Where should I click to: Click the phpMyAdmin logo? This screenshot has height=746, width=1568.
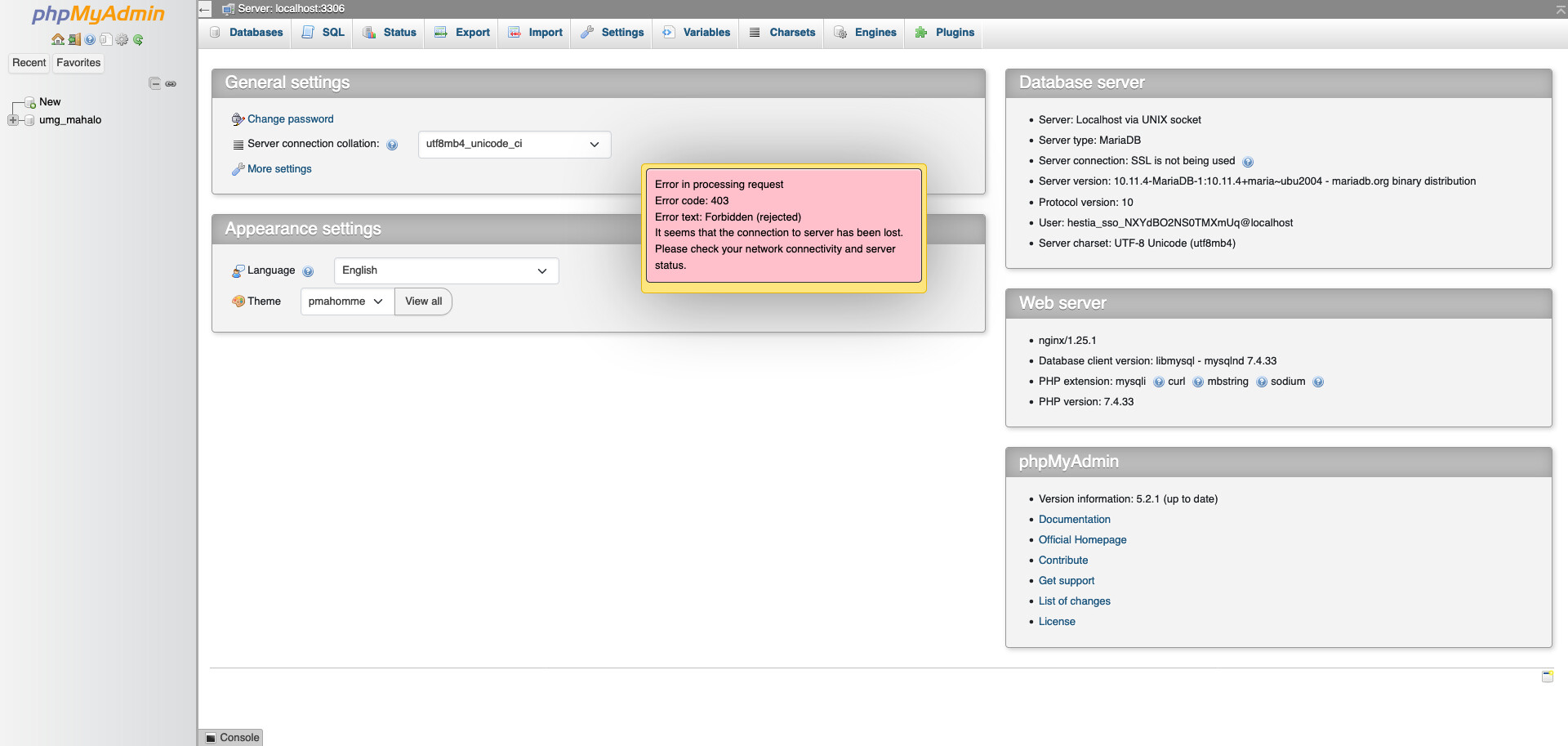click(x=98, y=14)
